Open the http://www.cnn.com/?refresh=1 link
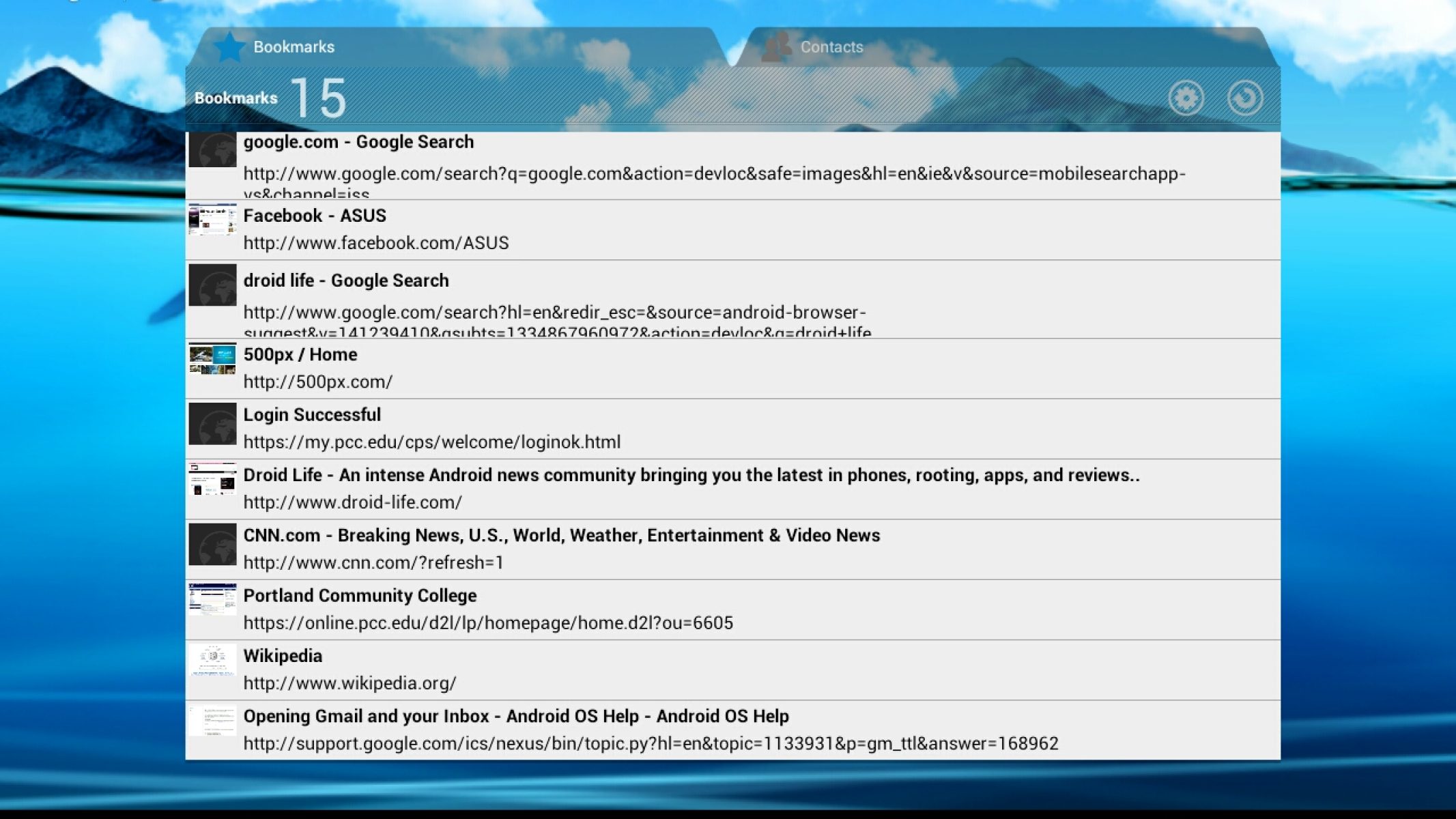This screenshot has width=1456, height=819. pyautogui.click(x=373, y=563)
